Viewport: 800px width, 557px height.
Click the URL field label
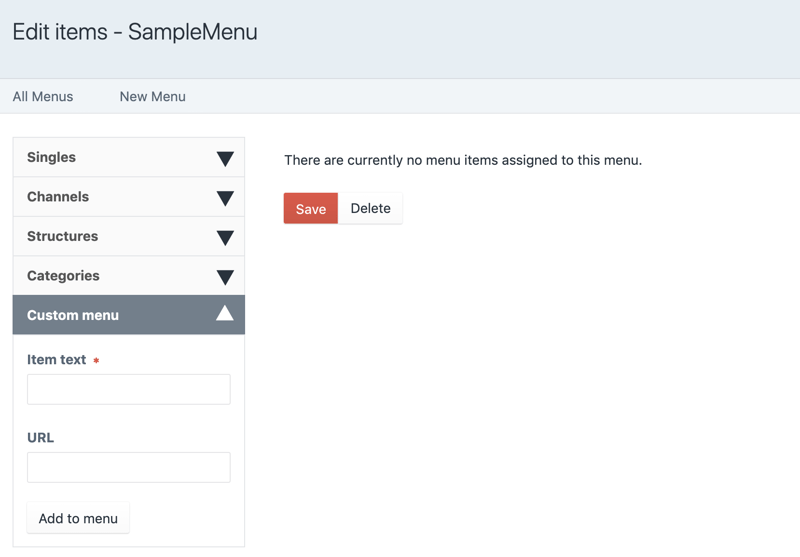pyautogui.click(x=41, y=438)
